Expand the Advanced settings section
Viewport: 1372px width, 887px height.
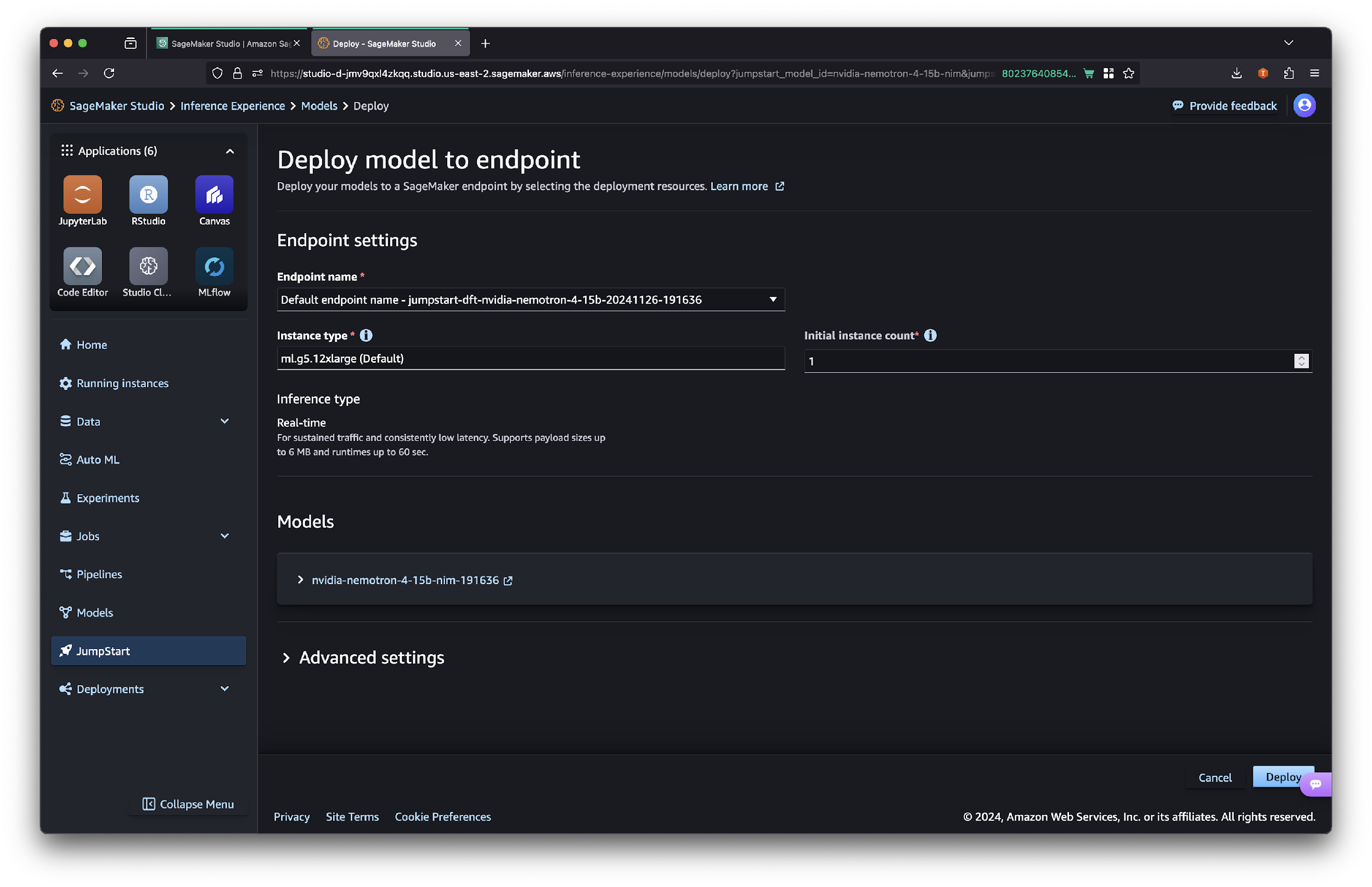coord(286,658)
